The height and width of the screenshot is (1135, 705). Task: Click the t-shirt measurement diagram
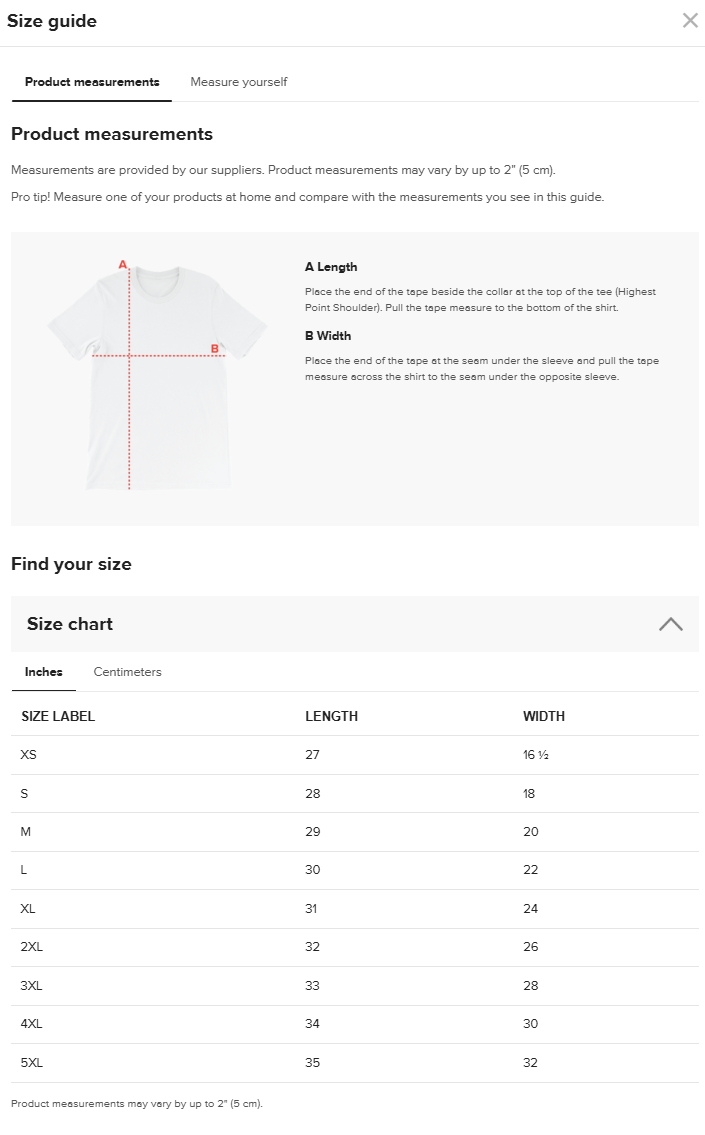158,377
